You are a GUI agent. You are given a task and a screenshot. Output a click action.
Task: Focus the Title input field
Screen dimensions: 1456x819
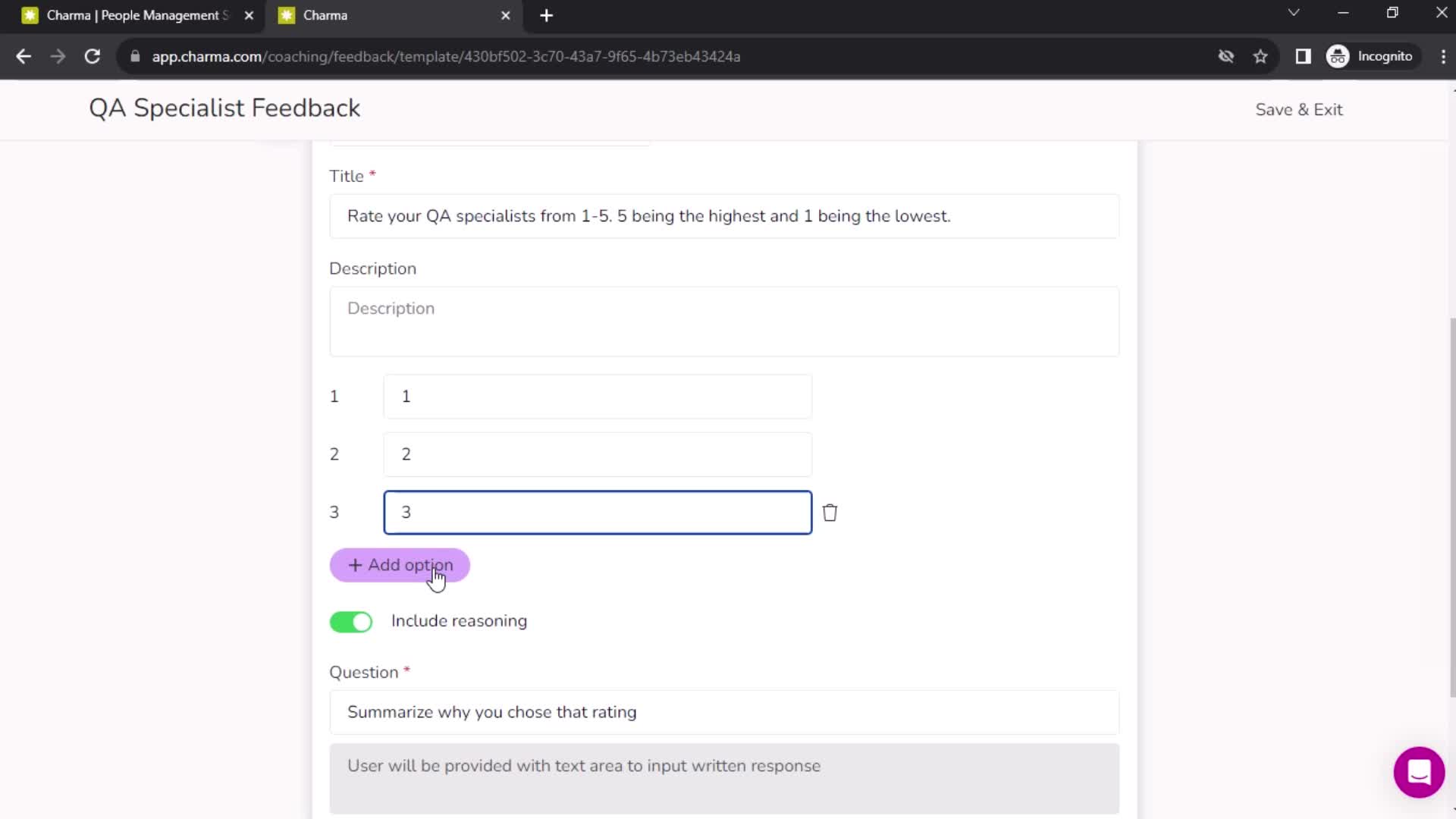coord(724,216)
